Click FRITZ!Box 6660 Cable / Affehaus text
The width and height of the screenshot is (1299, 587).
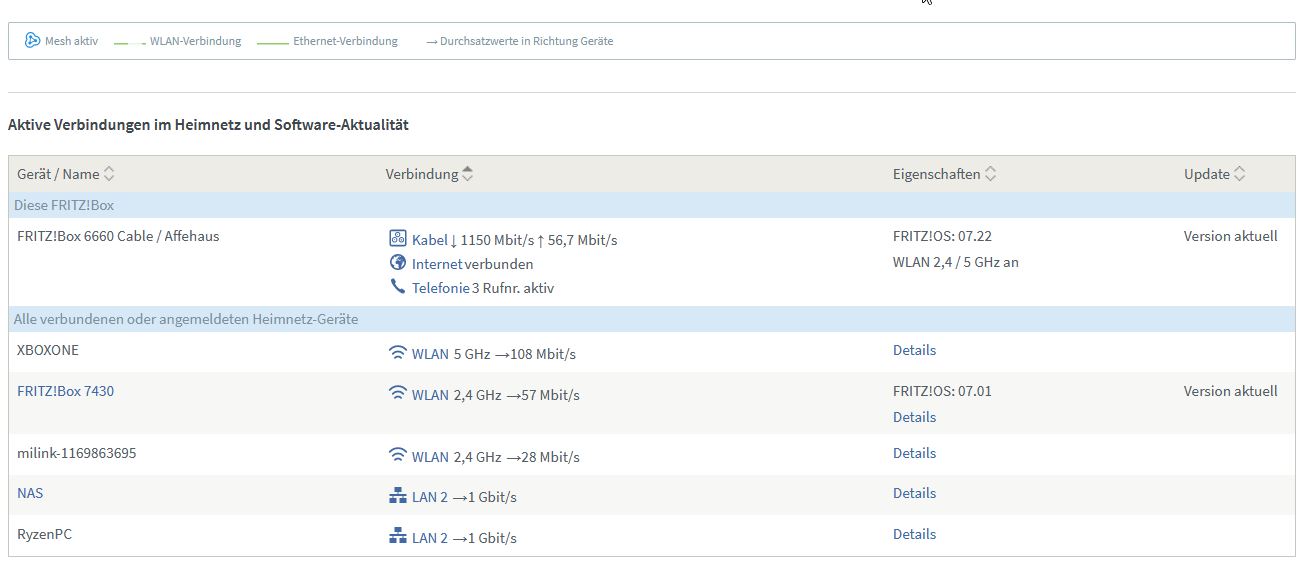coord(118,236)
